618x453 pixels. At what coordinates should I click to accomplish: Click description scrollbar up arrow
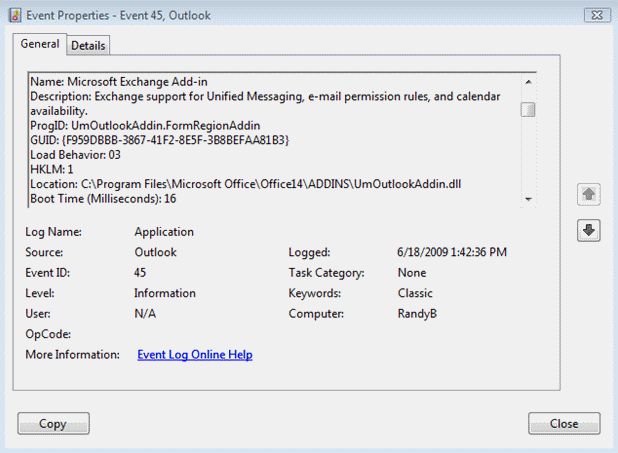[x=528, y=82]
